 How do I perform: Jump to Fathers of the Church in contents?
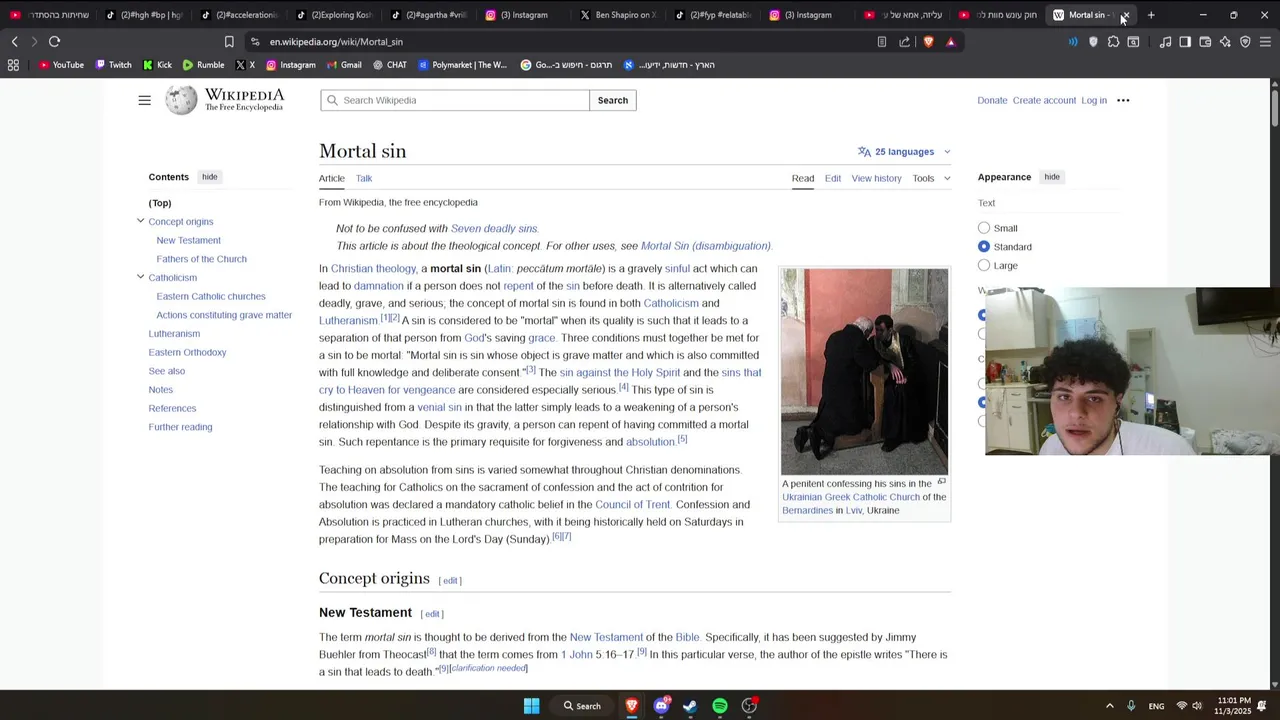point(201,259)
